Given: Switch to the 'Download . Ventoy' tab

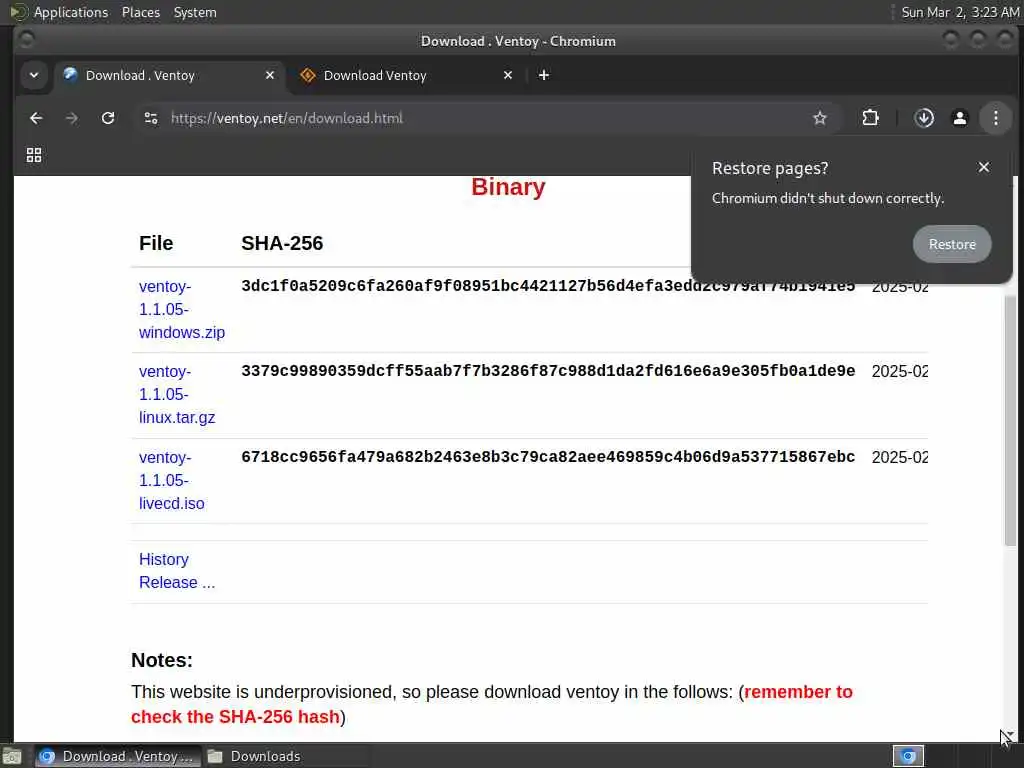Looking at the screenshot, I should click(x=168, y=75).
